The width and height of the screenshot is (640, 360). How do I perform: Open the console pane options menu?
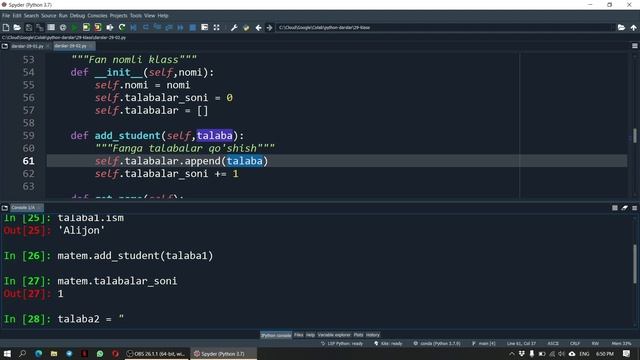(x=635, y=208)
